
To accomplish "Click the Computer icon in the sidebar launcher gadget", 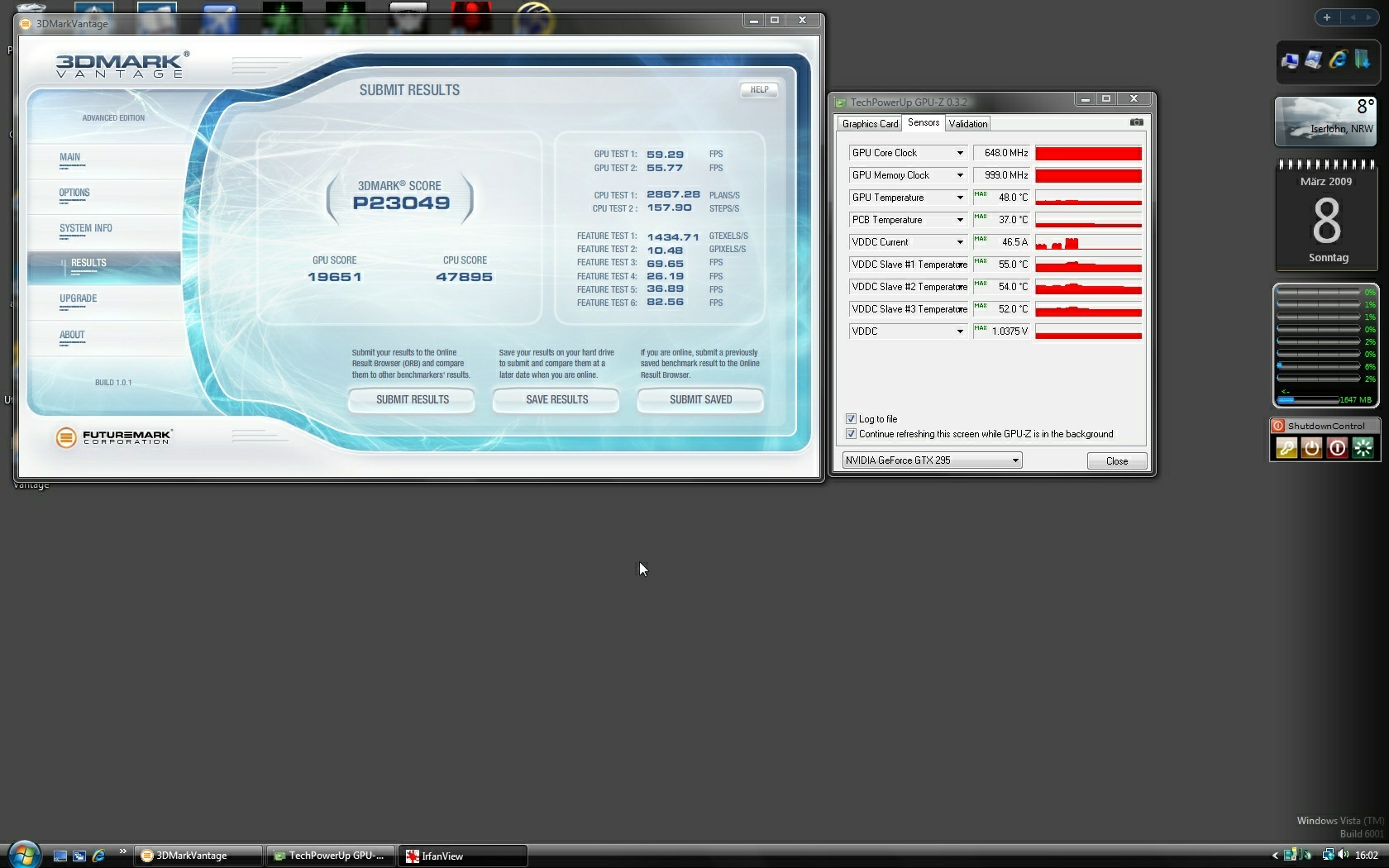I will click(1290, 60).
